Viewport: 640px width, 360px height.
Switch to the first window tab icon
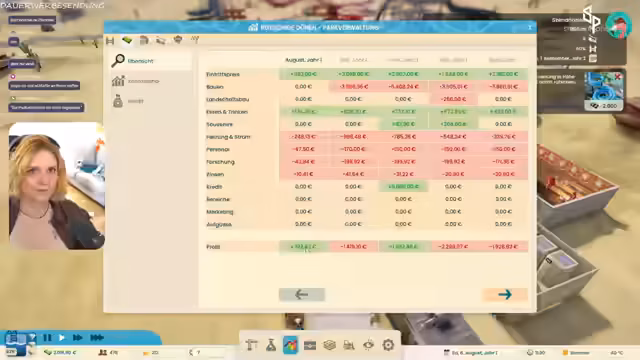pos(110,40)
